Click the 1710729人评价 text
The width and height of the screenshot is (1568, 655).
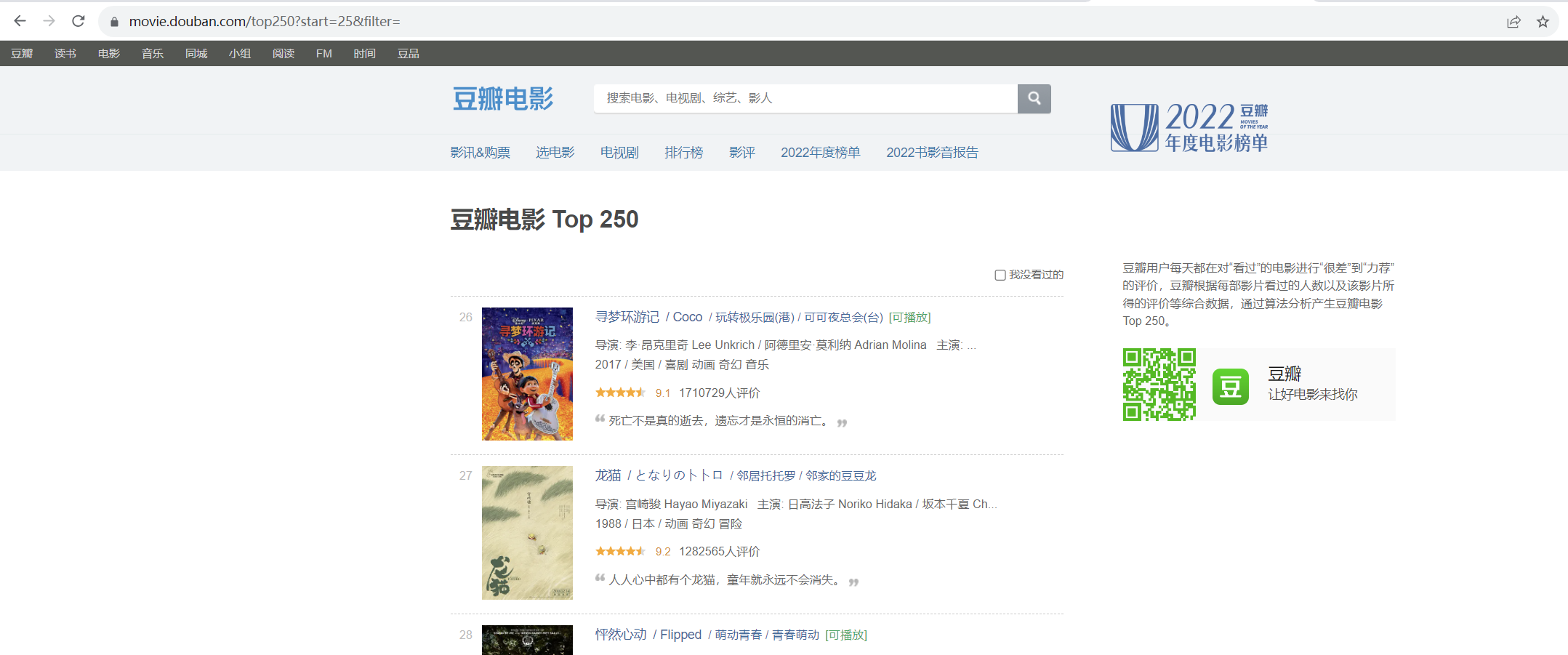point(719,393)
